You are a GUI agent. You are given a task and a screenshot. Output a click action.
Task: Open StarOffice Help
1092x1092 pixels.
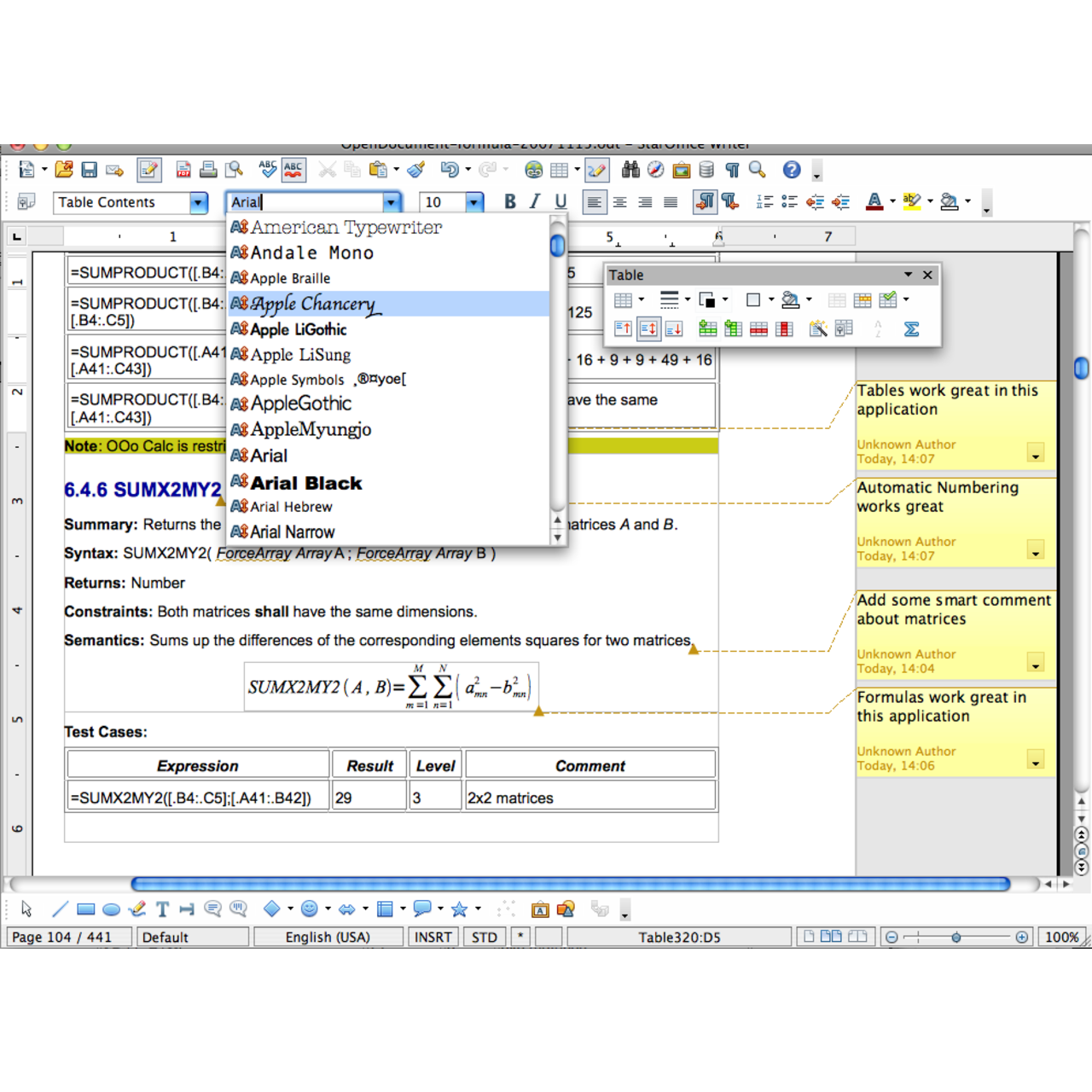[x=792, y=170]
